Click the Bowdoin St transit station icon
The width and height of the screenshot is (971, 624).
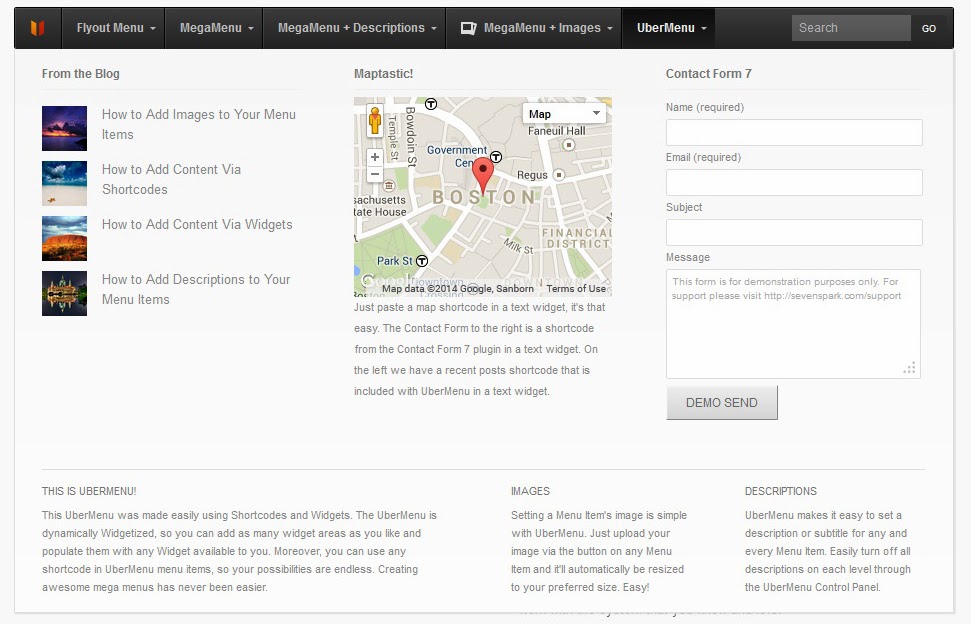[431, 104]
